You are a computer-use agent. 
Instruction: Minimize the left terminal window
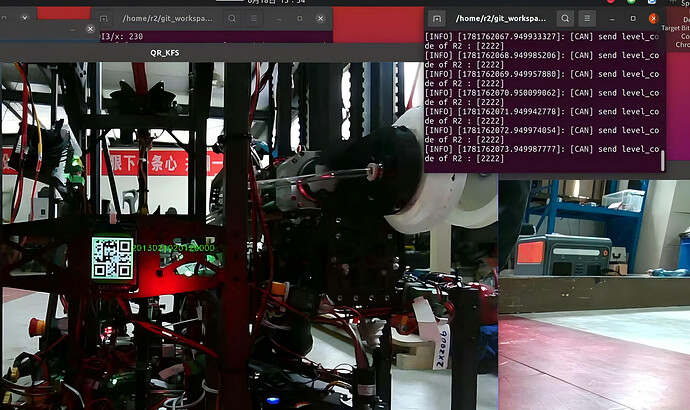tap(279, 19)
